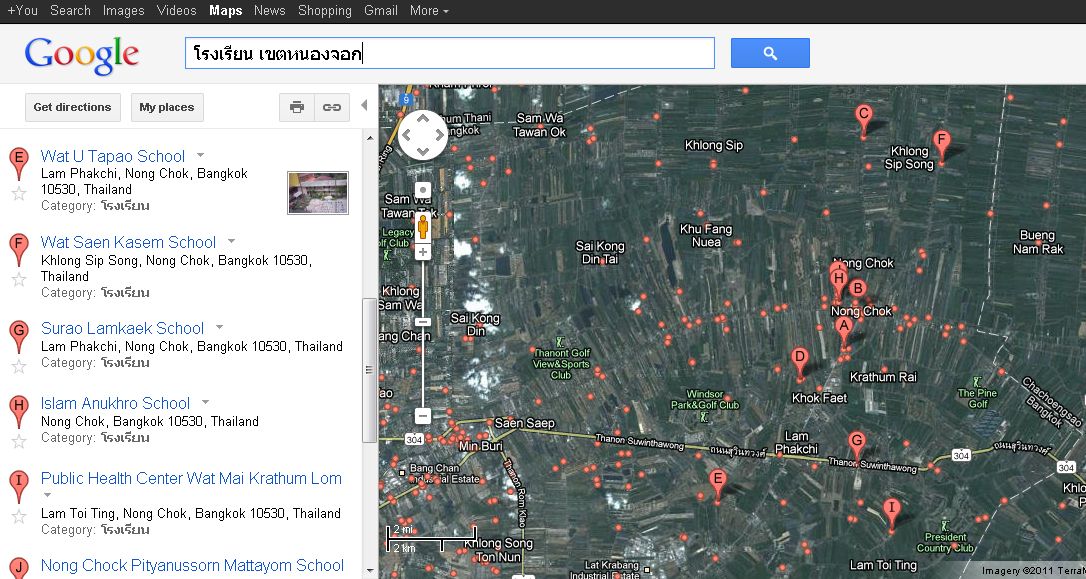Zoom out with the minus button
The height and width of the screenshot is (579, 1086).
coord(422,416)
